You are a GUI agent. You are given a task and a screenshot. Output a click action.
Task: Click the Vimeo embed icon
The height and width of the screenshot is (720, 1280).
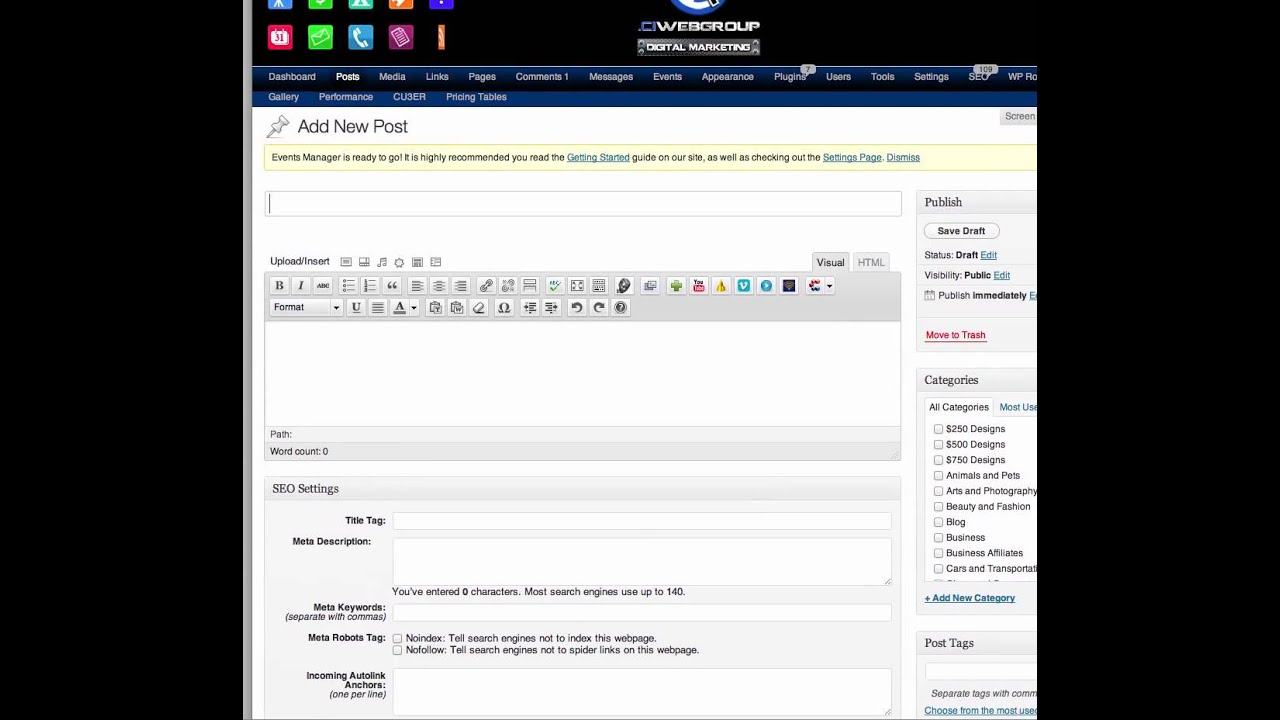pyautogui.click(x=743, y=286)
